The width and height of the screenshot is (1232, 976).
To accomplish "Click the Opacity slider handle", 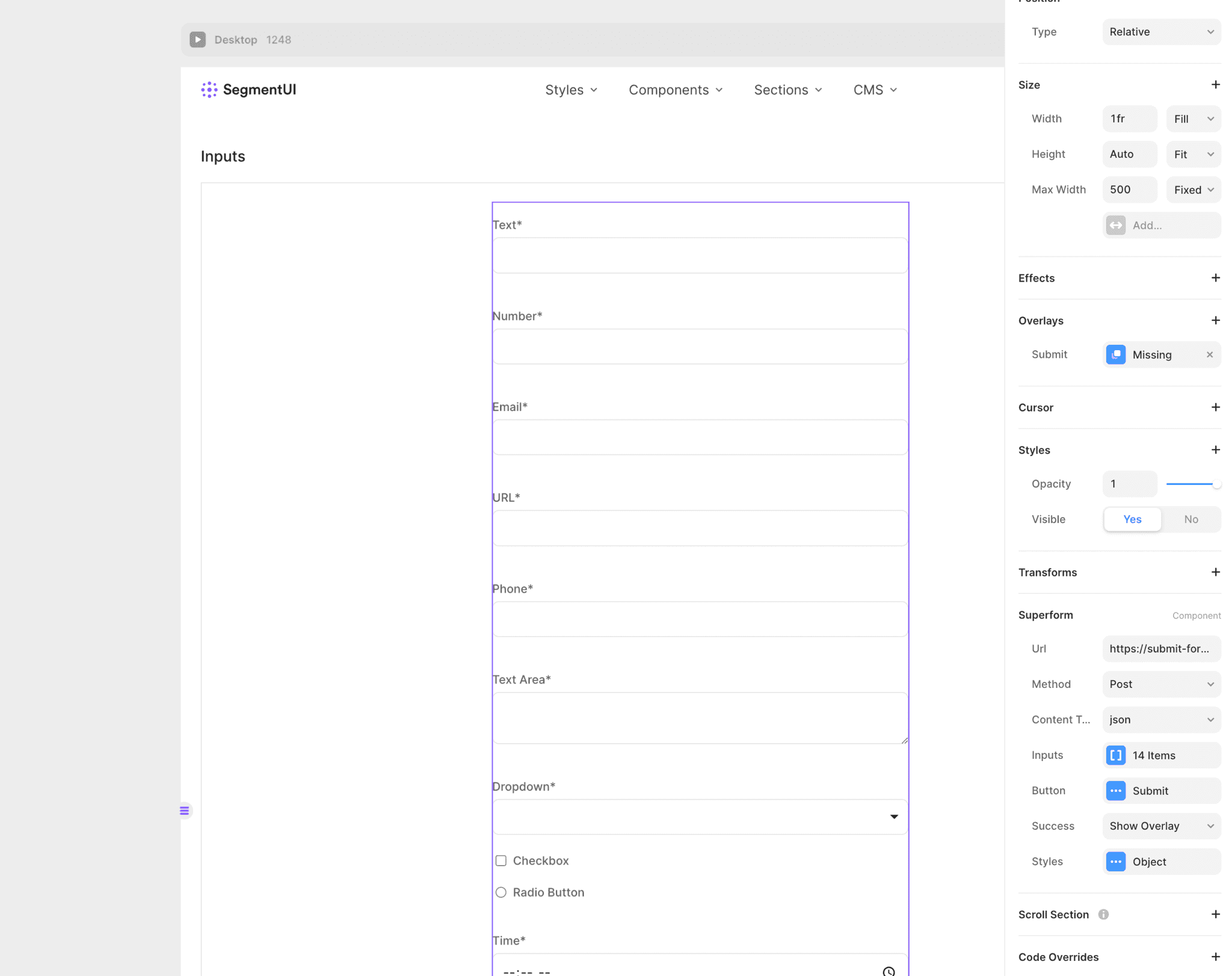I will [1217, 483].
